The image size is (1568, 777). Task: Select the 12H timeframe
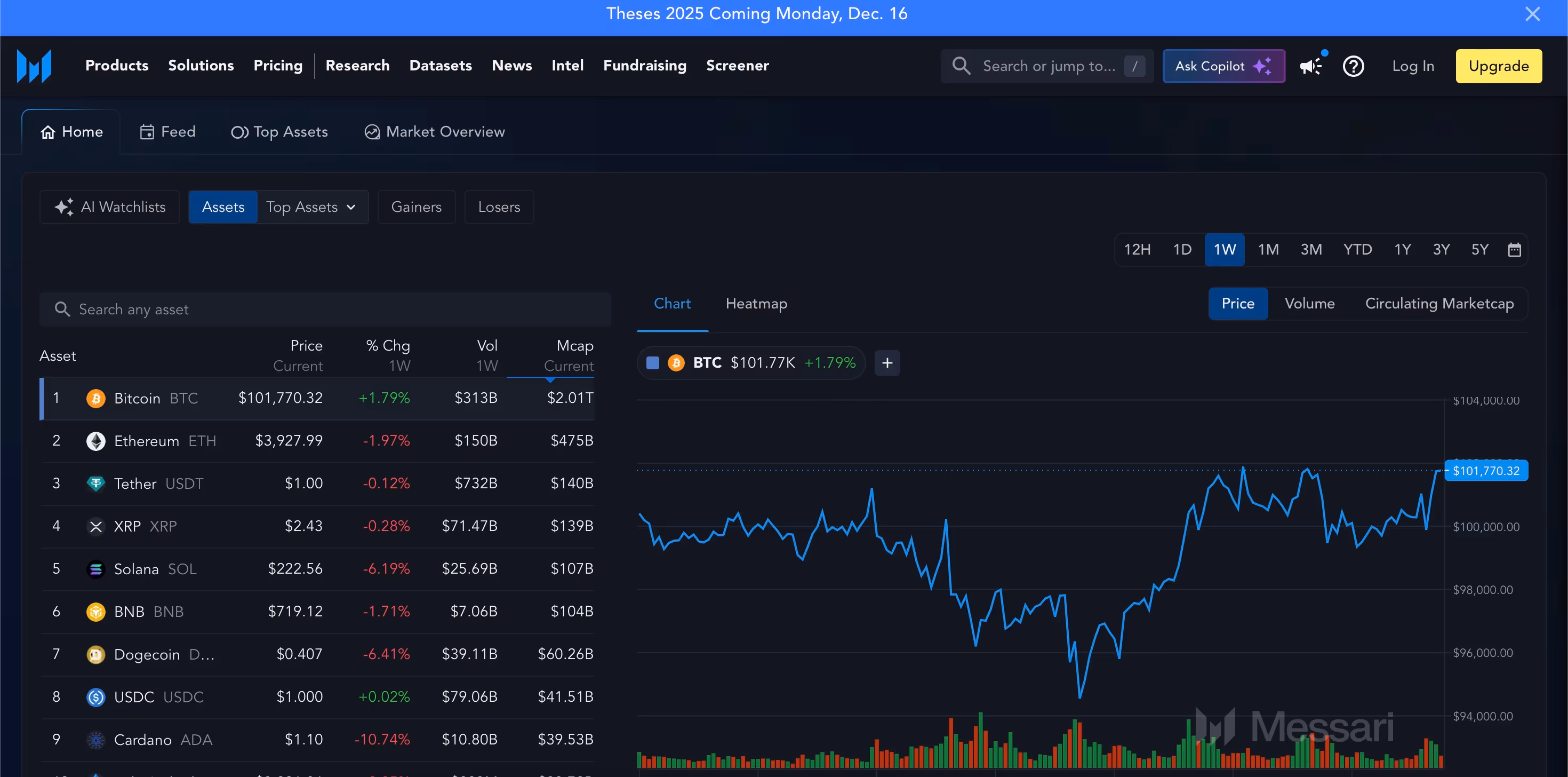coord(1137,250)
